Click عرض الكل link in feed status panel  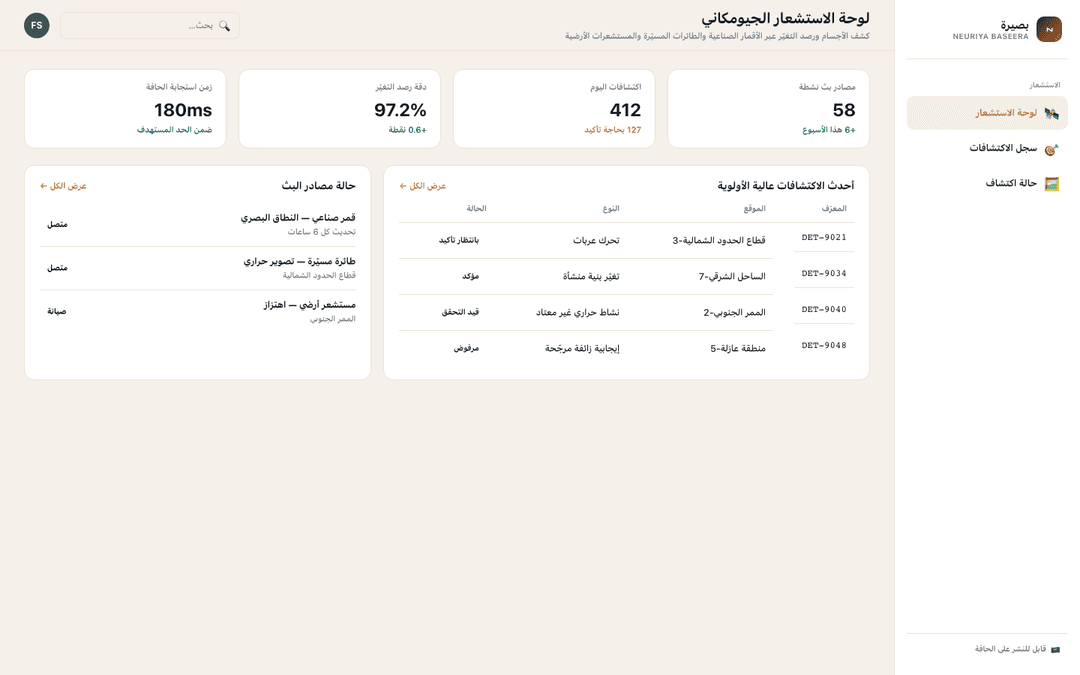63,186
